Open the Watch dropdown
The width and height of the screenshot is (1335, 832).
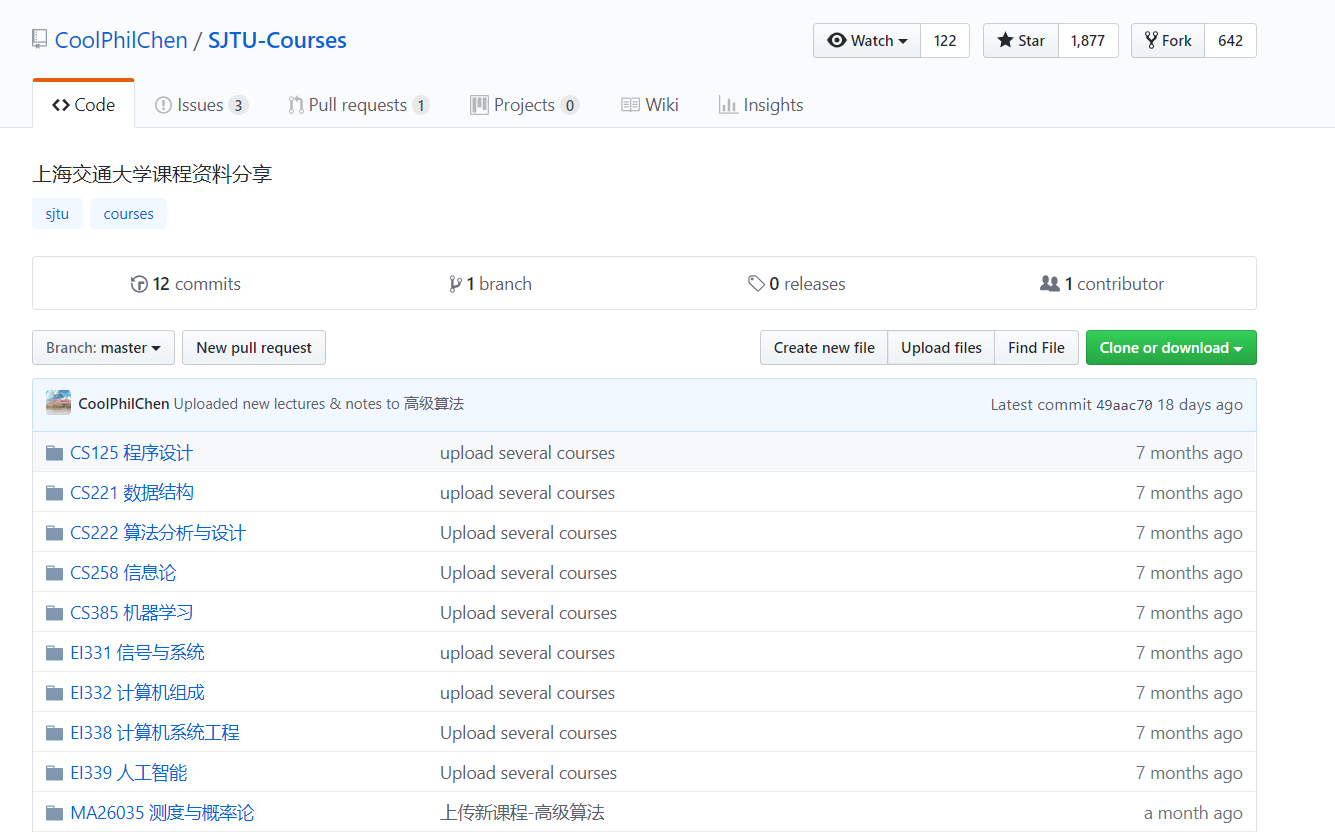coord(867,41)
